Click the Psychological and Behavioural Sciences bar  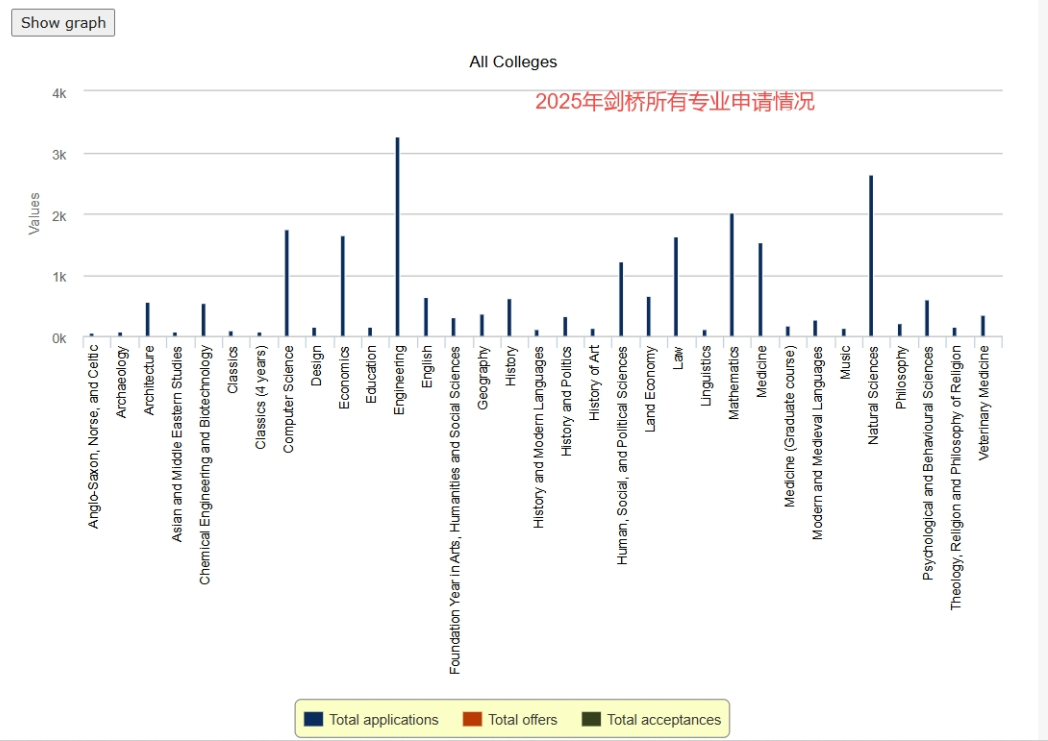tap(927, 318)
